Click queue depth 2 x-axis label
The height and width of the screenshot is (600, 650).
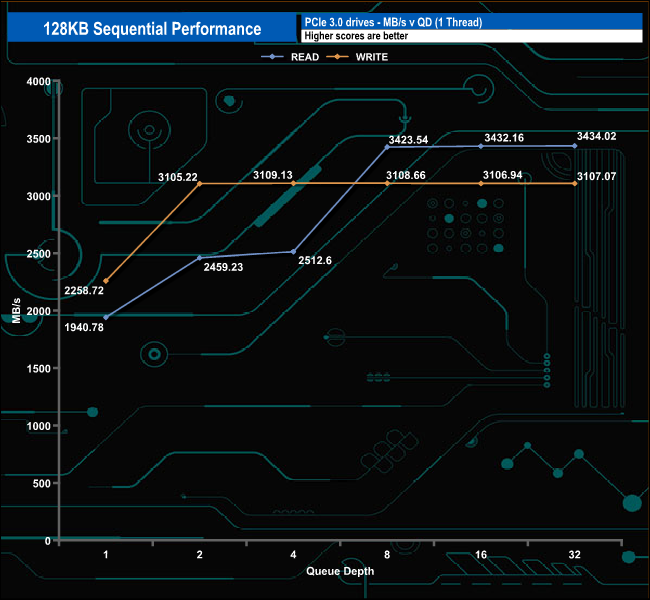click(x=199, y=555)
